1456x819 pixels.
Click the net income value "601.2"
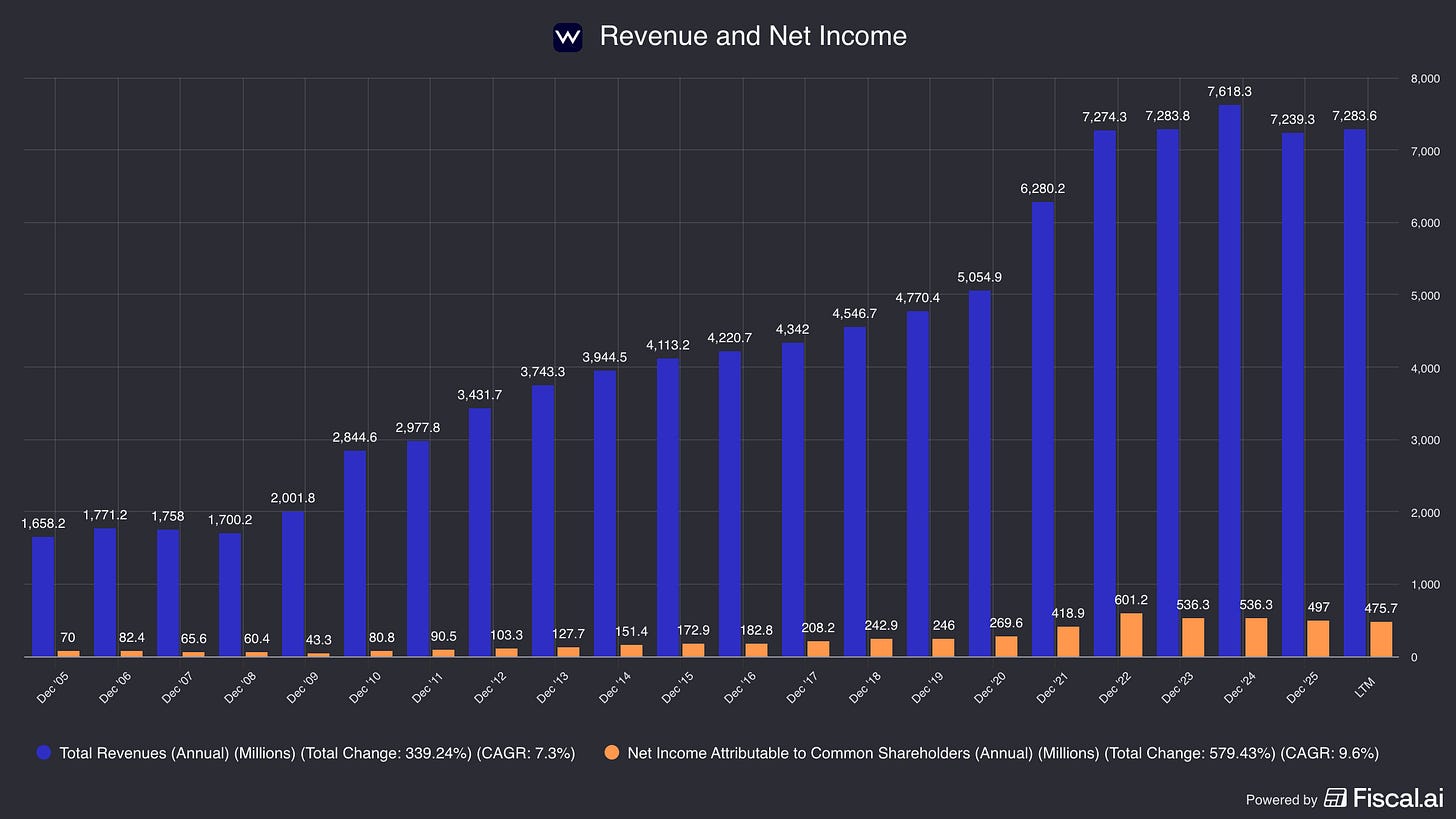1130,600
